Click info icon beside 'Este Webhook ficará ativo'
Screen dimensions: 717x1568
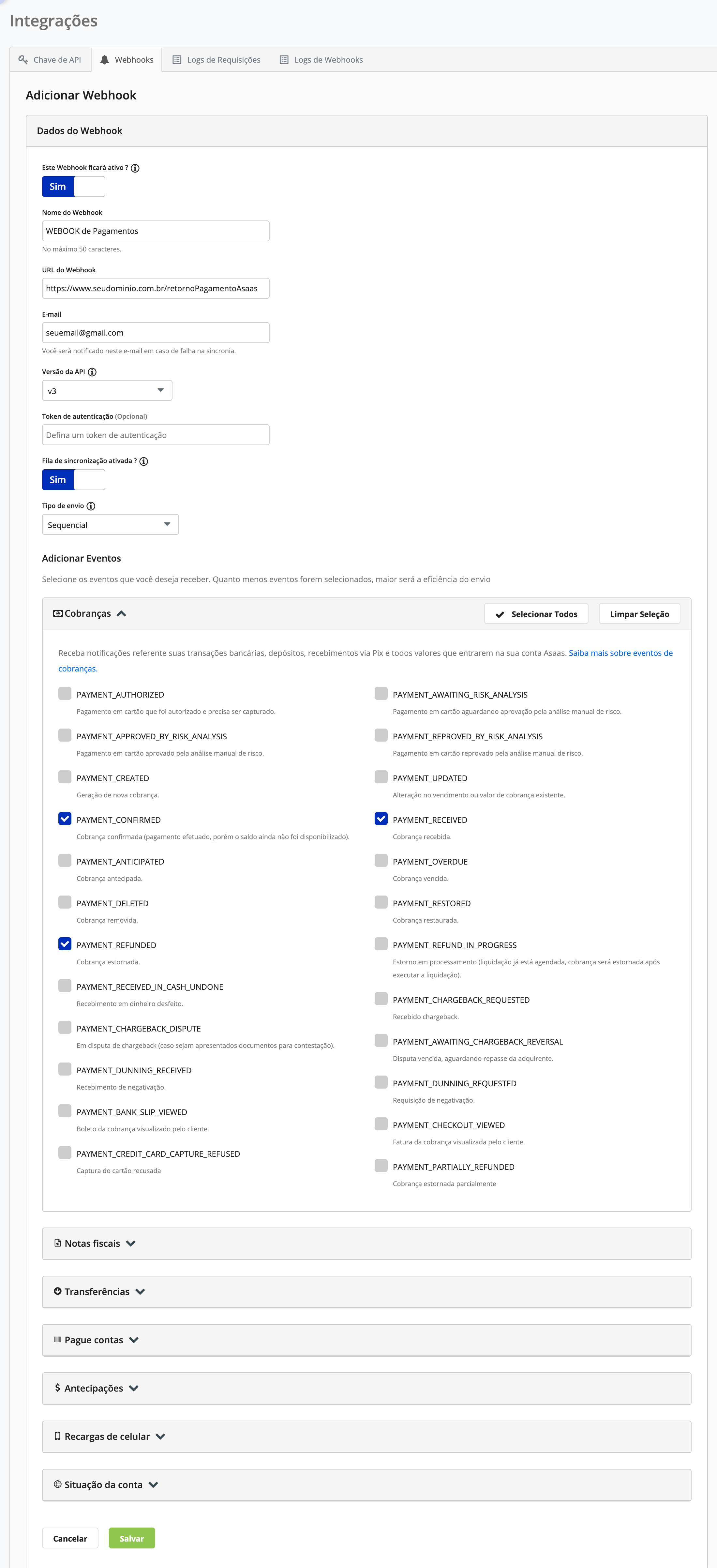[135, 168]
